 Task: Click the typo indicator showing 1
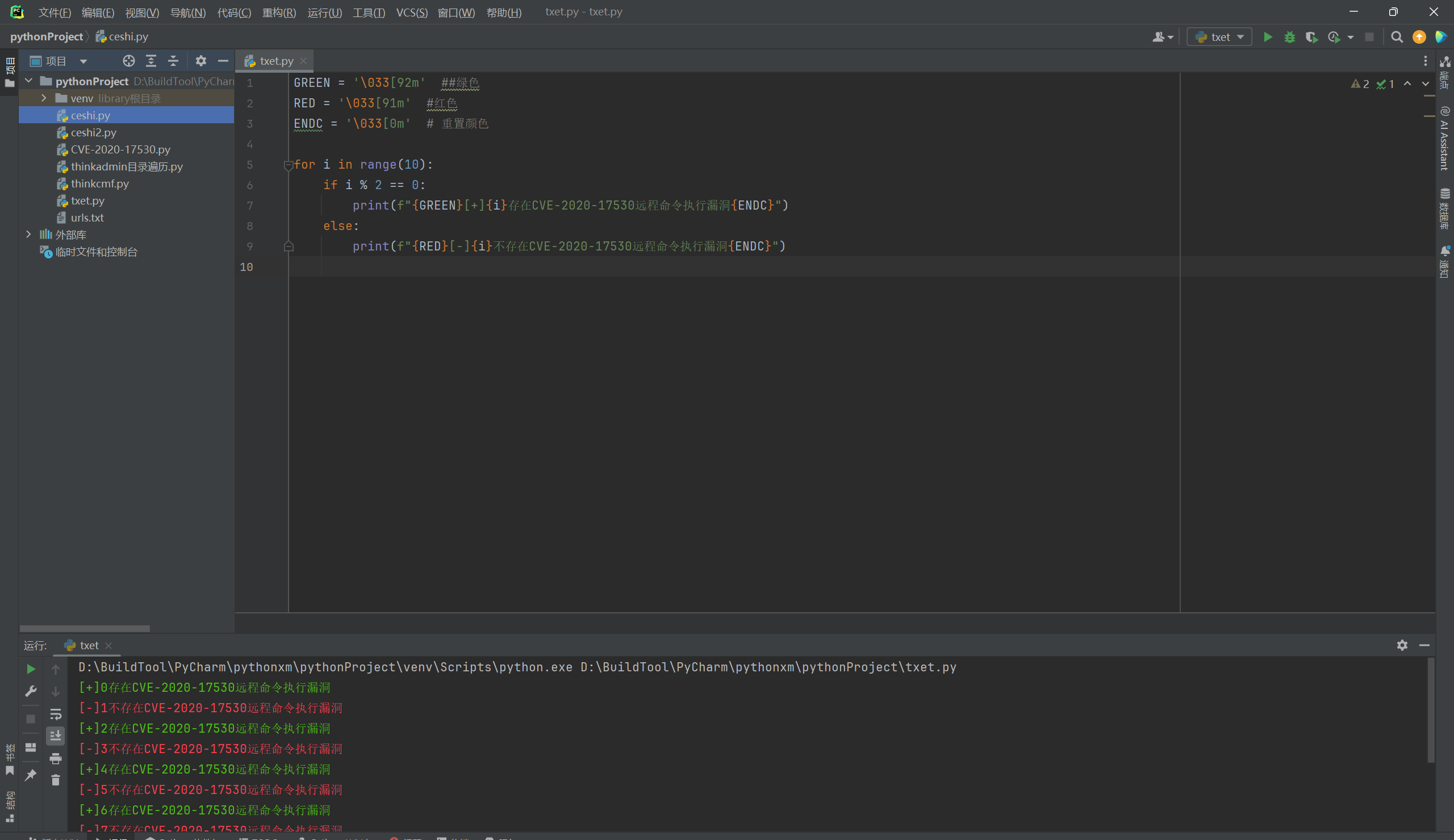[x=1385, y=83]
